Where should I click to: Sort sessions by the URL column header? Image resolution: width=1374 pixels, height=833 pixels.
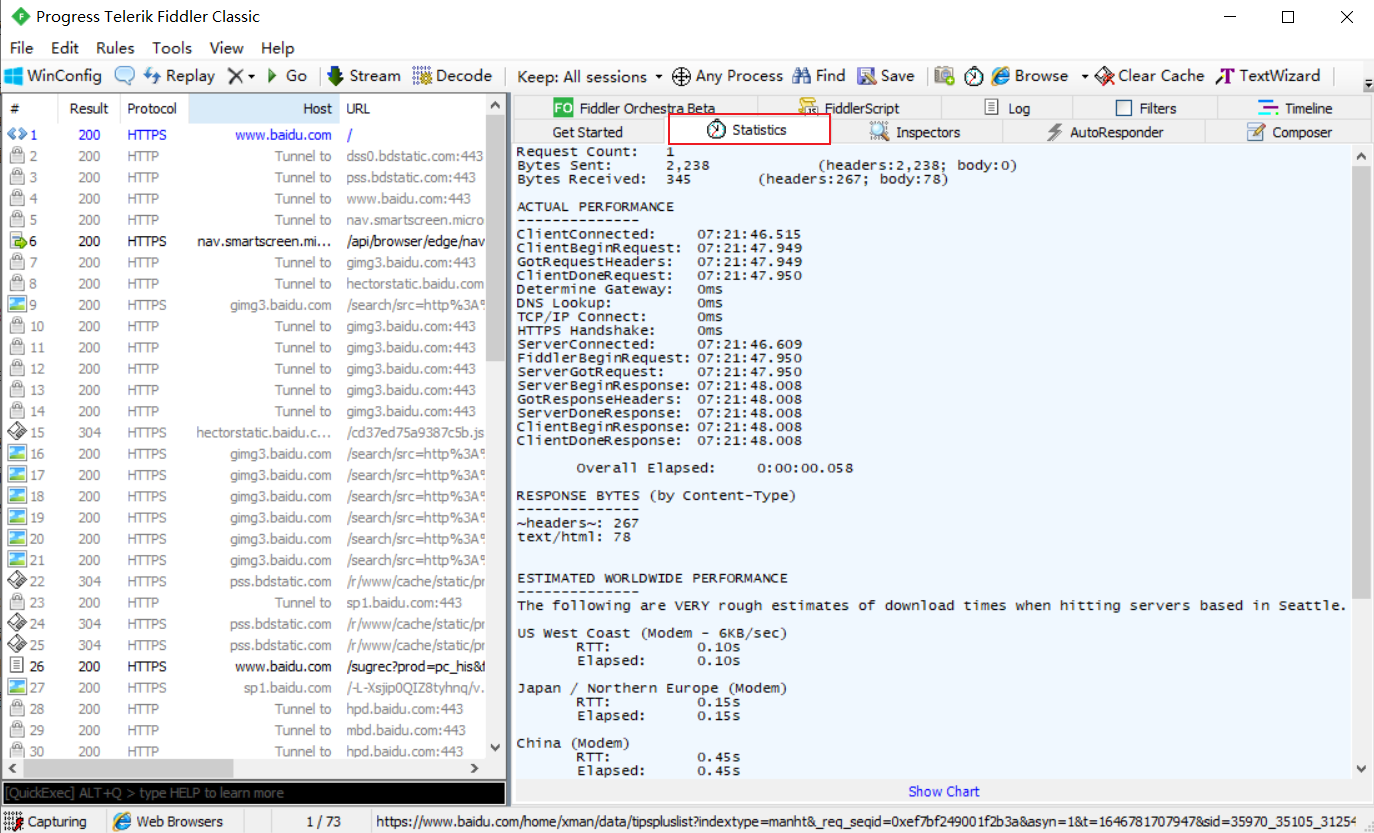pyautogui.click(x=412, y=108)
